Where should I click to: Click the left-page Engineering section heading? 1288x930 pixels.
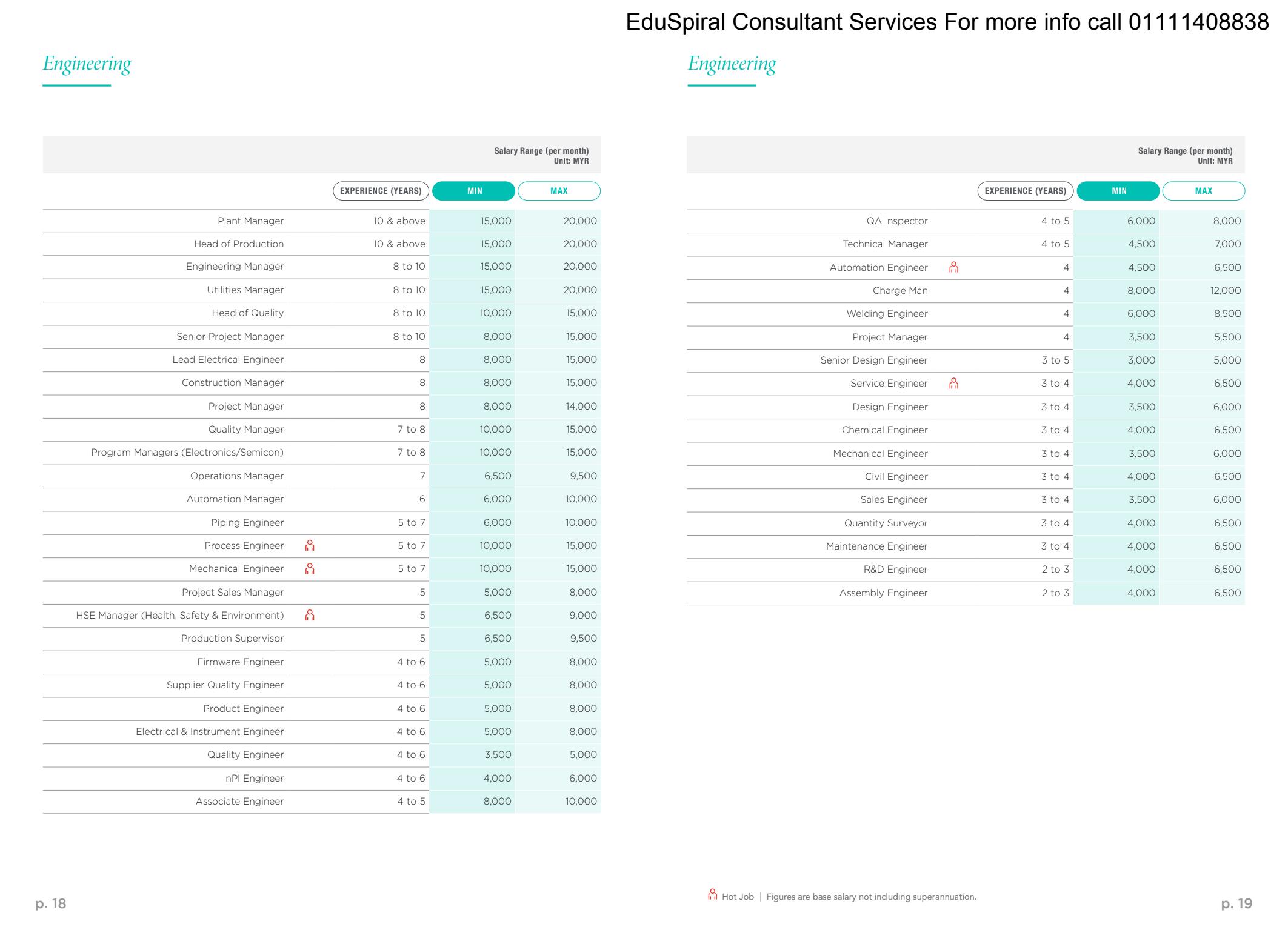click(x=87, y=64)
